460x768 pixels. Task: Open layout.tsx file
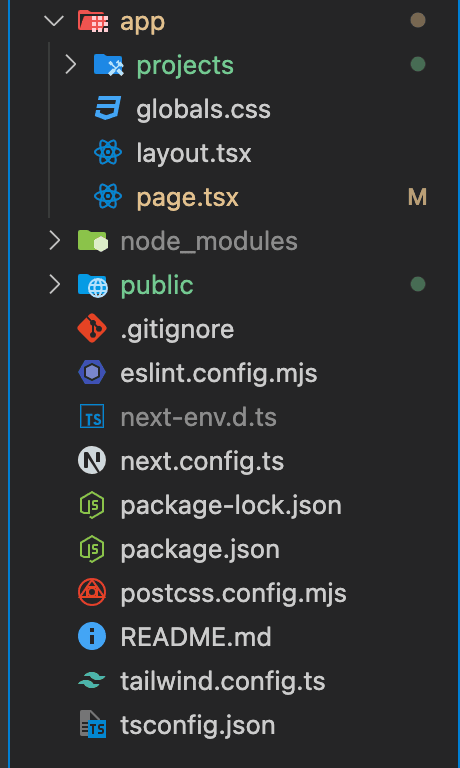(x=194, y=153)
